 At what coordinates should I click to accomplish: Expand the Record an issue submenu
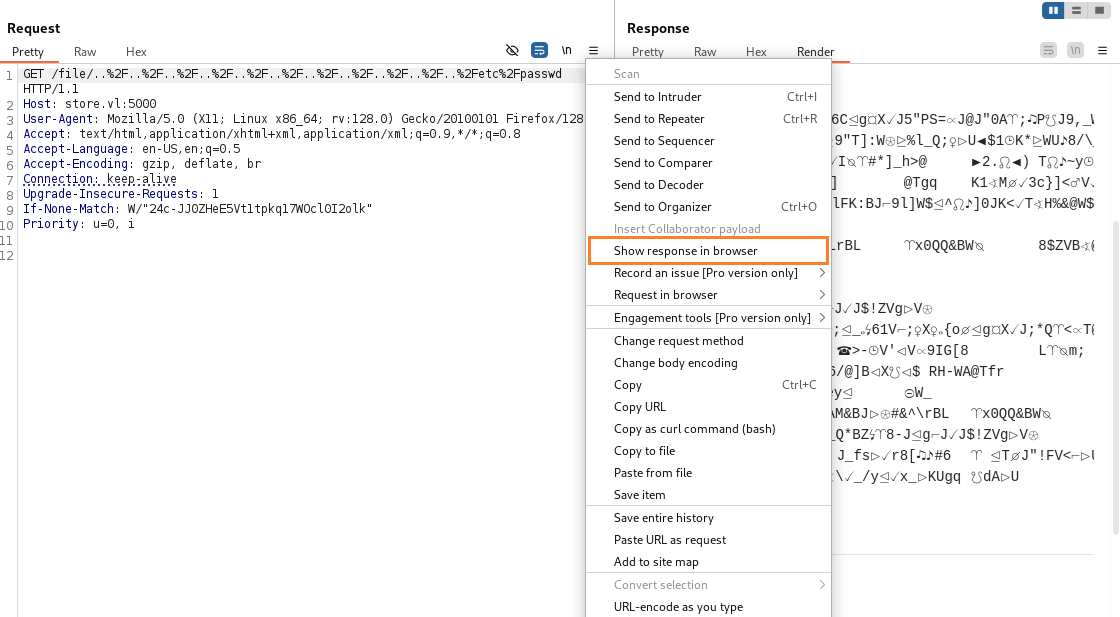coord(708,273)
